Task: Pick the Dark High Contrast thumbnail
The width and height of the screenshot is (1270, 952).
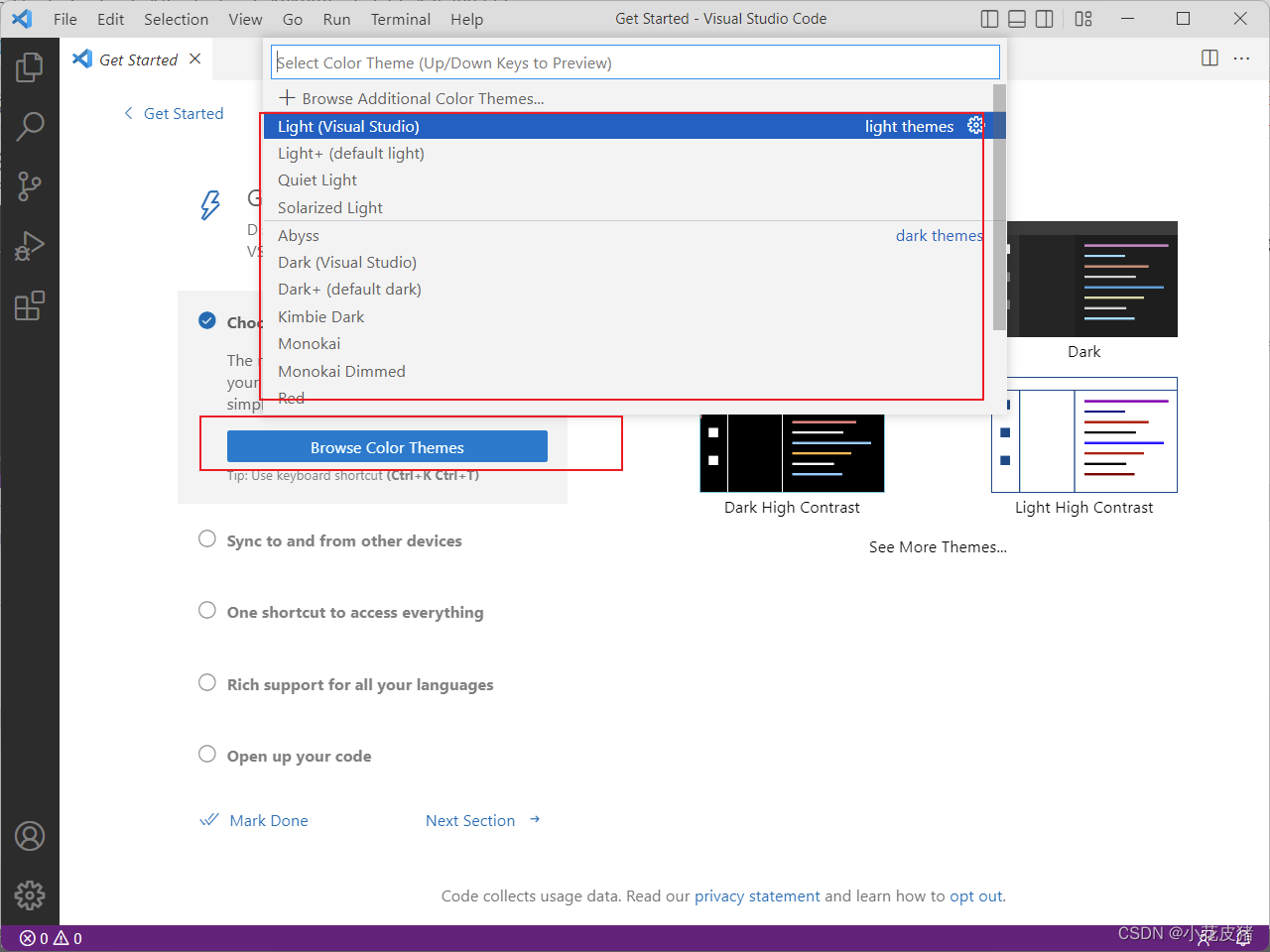Action: [x=792, y=452]
